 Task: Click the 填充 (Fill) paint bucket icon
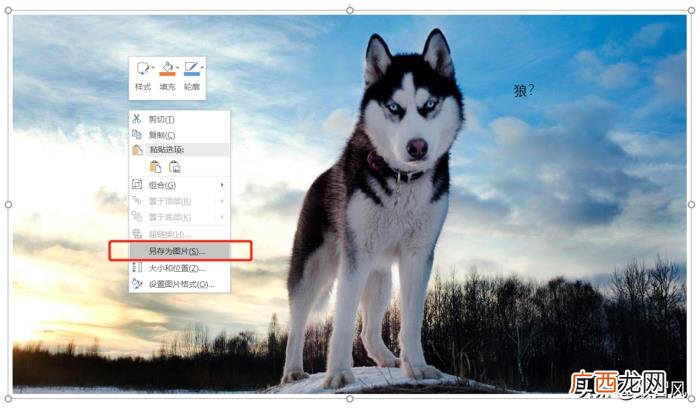tap(167, 68)
